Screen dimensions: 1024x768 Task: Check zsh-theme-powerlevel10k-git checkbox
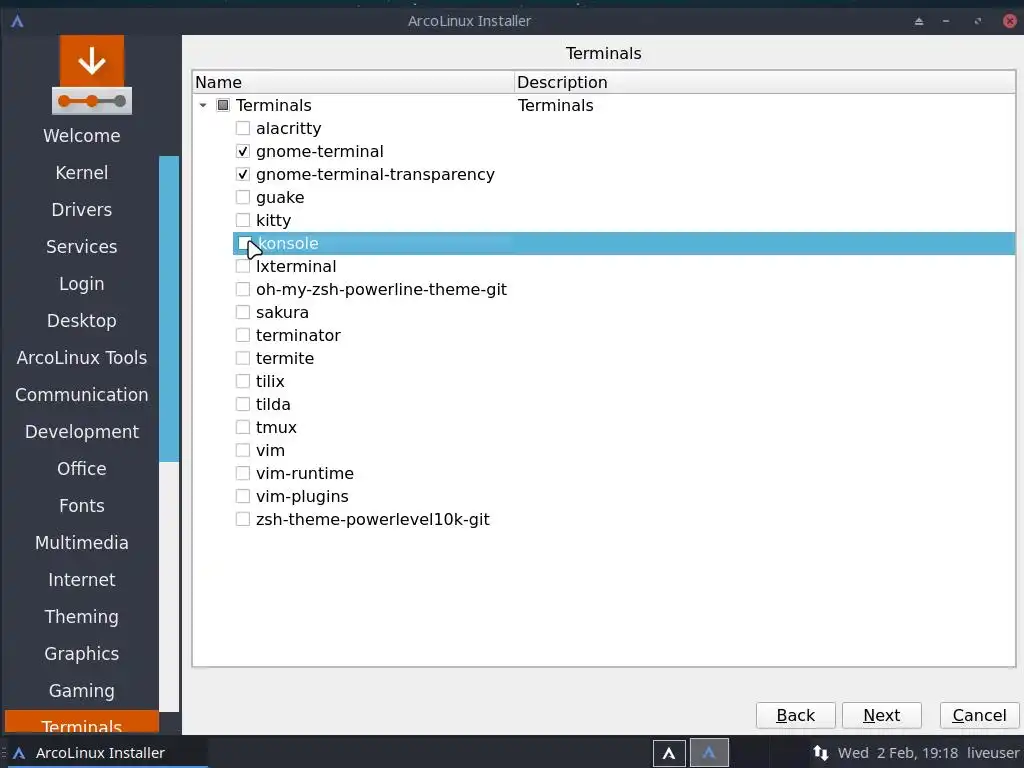(x=243, y=519)
